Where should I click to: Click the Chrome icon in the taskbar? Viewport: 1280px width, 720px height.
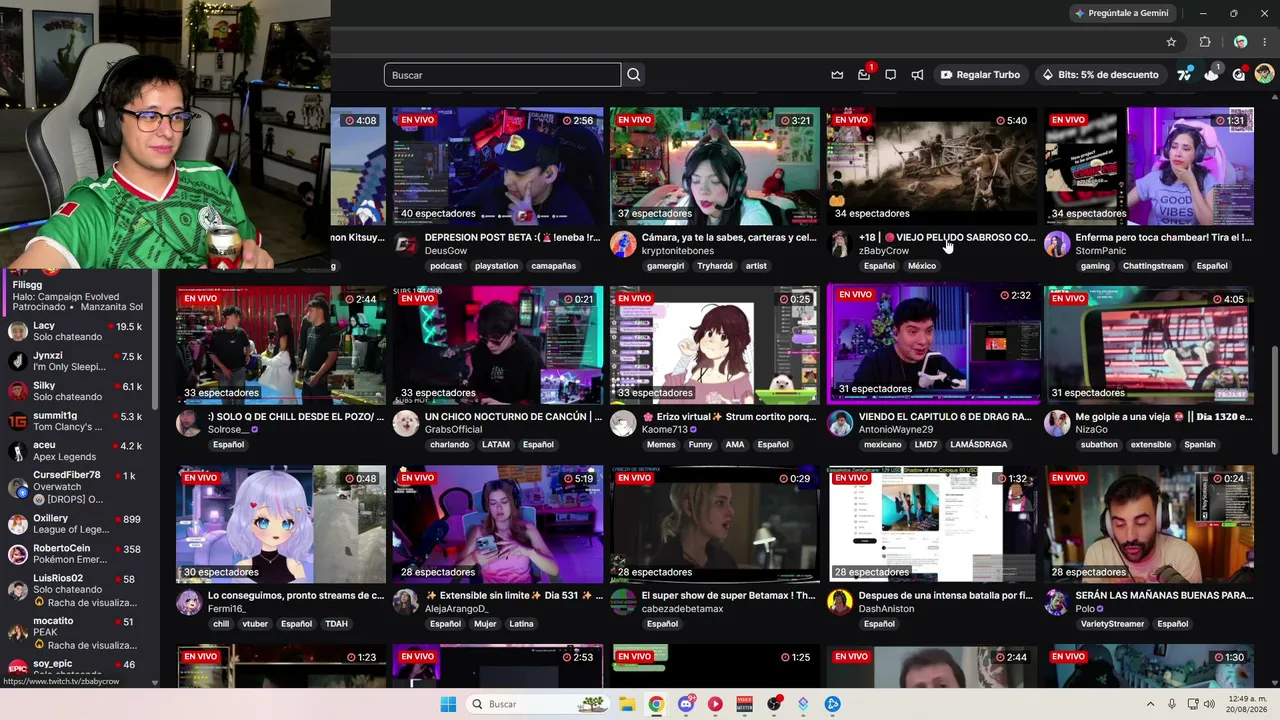pyautogui.click(x=656, y=704)
